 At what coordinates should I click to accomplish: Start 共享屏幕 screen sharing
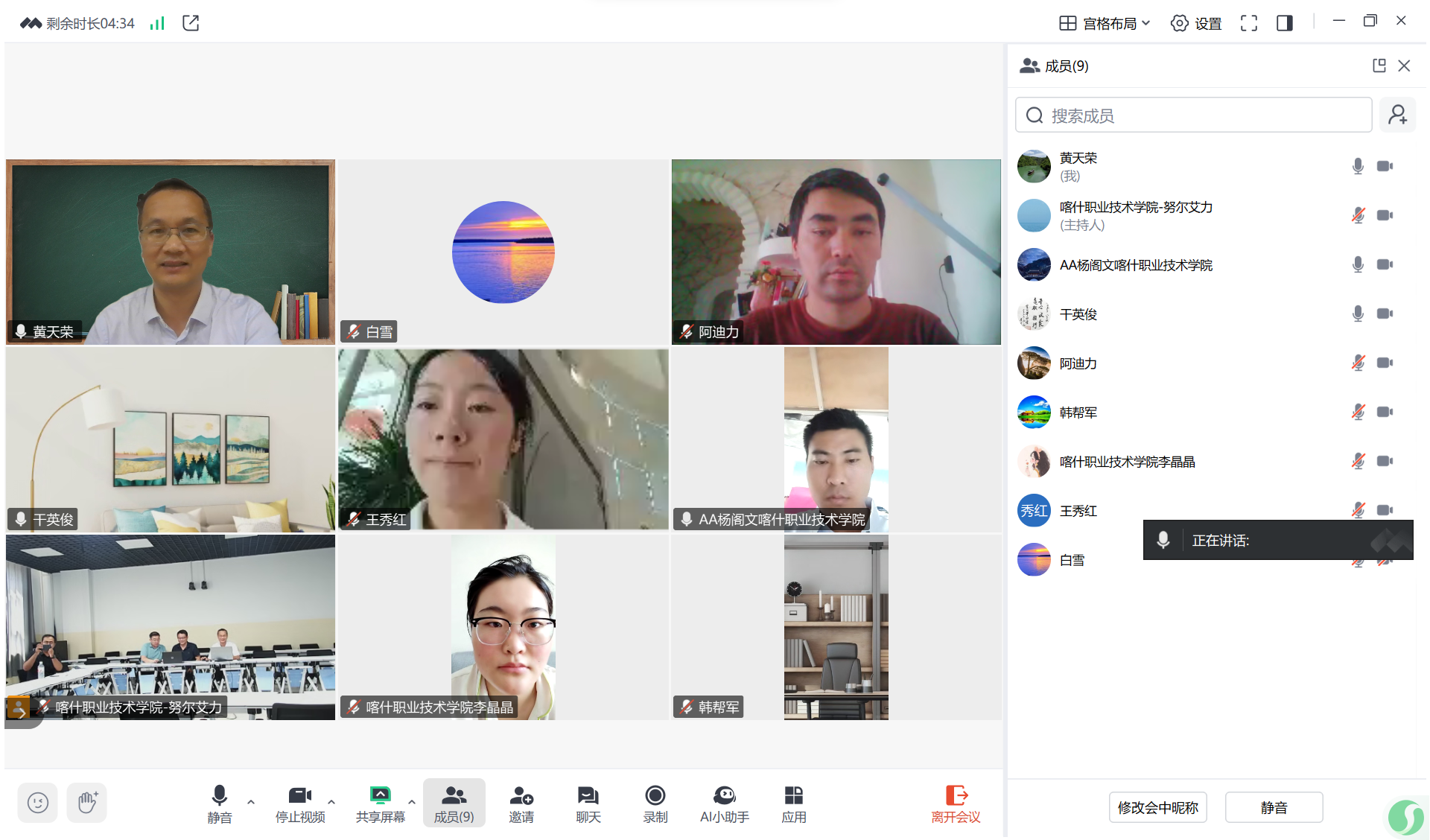click(x=380, y=803)
